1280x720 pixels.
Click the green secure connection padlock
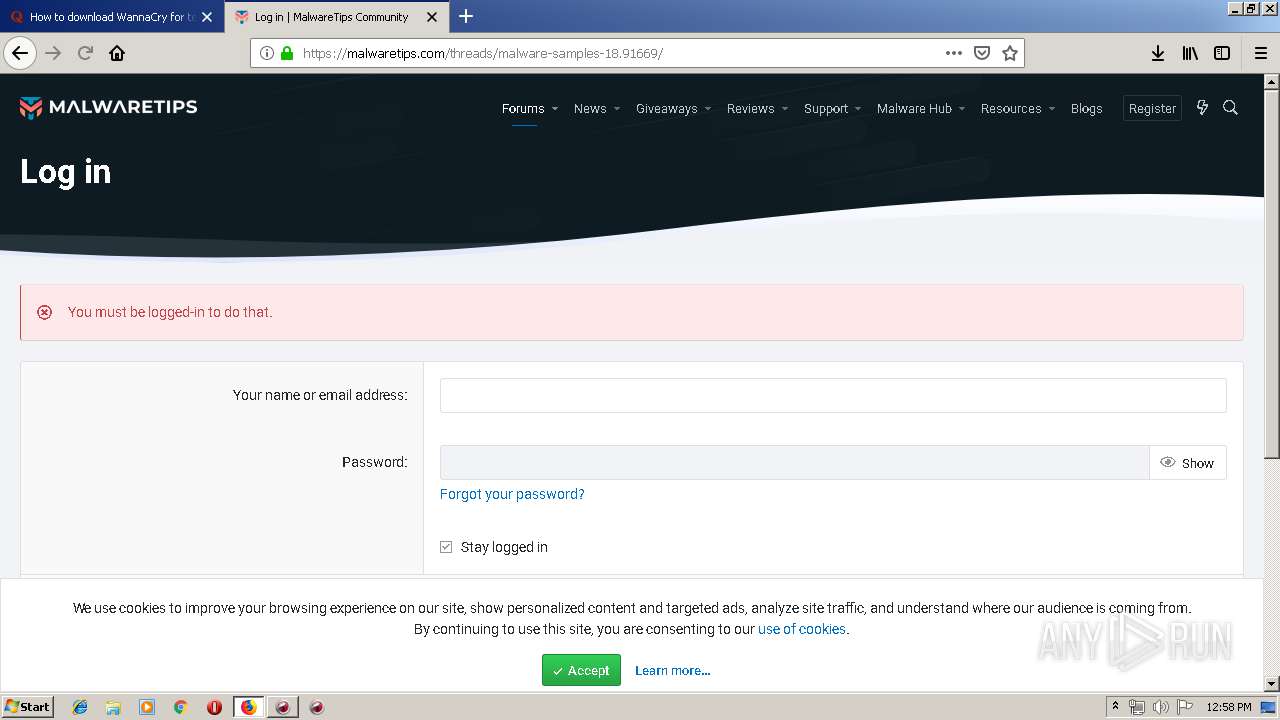point(287,53)
